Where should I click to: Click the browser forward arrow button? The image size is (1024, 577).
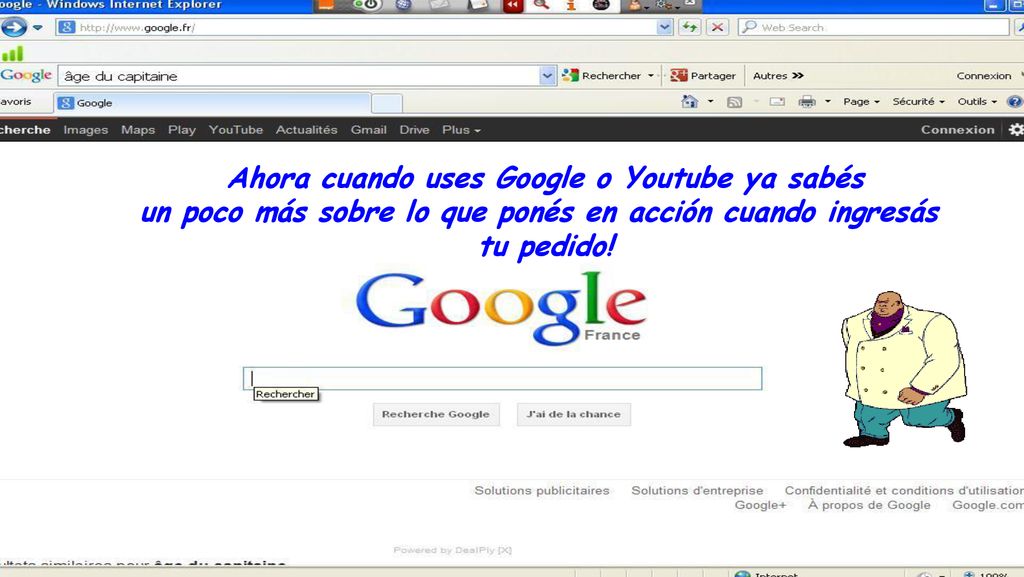14,27
